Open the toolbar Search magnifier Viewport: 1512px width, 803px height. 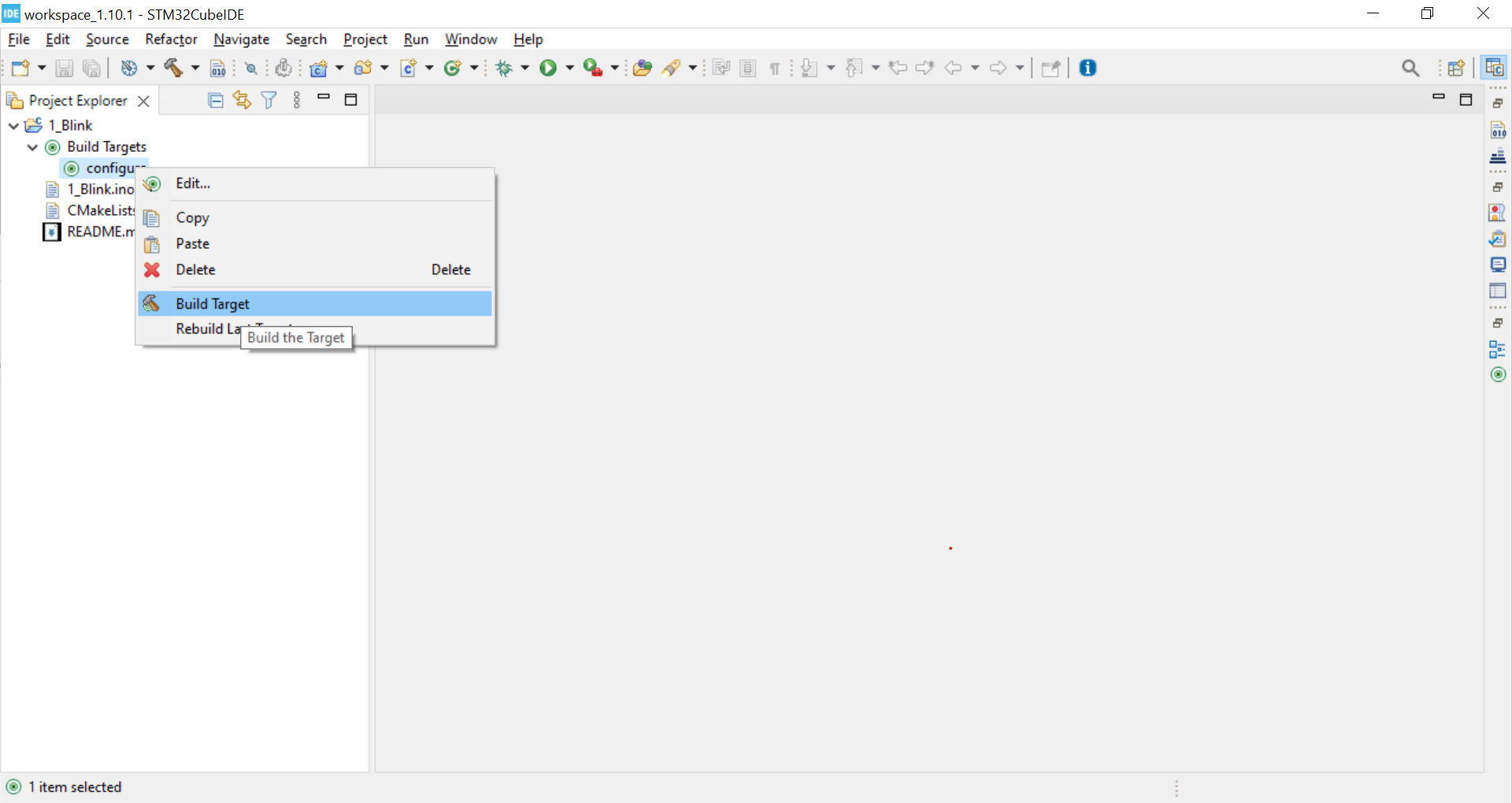pyautogui.click(x=1410, y=68)
